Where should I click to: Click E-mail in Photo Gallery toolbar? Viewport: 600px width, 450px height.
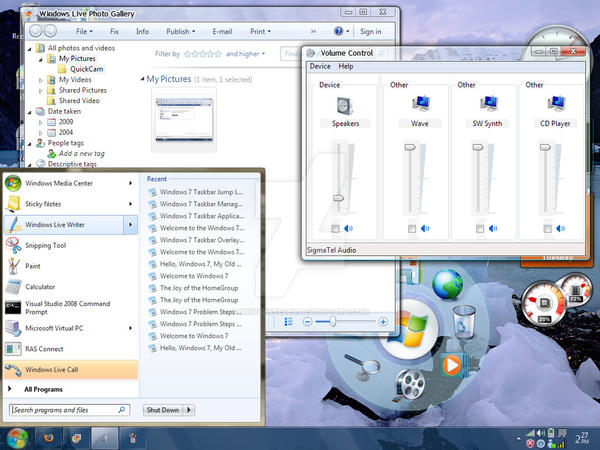pyautogui.click(x=222, y=31)
